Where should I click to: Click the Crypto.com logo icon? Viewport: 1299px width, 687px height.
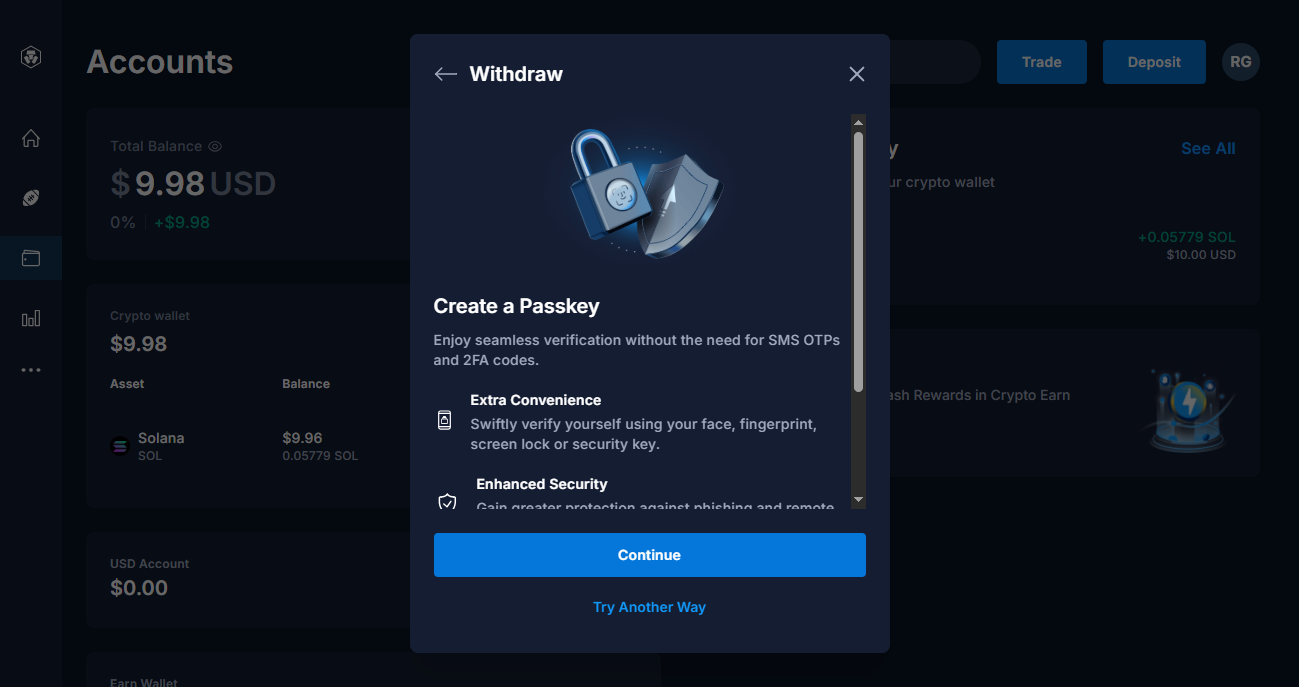[x=31, y=58]
